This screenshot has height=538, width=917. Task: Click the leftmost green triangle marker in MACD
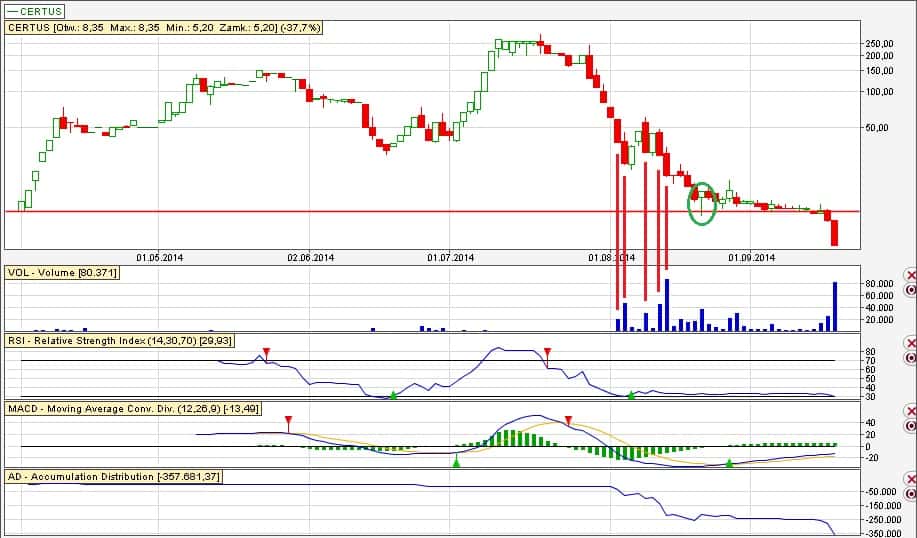(456, 462)
